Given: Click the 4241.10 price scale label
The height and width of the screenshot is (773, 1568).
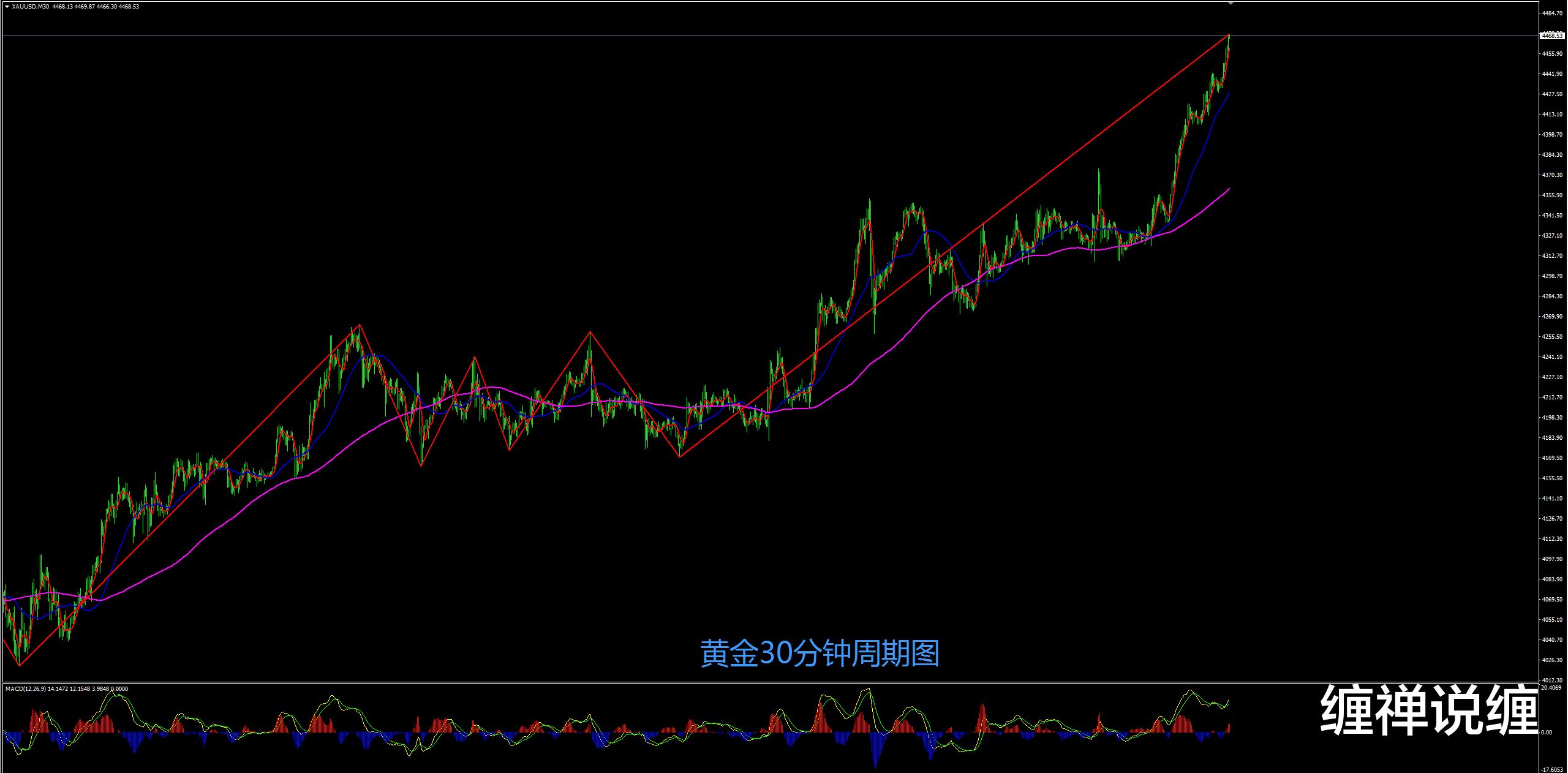Looking at the screenshot, I should [1552, 357].
